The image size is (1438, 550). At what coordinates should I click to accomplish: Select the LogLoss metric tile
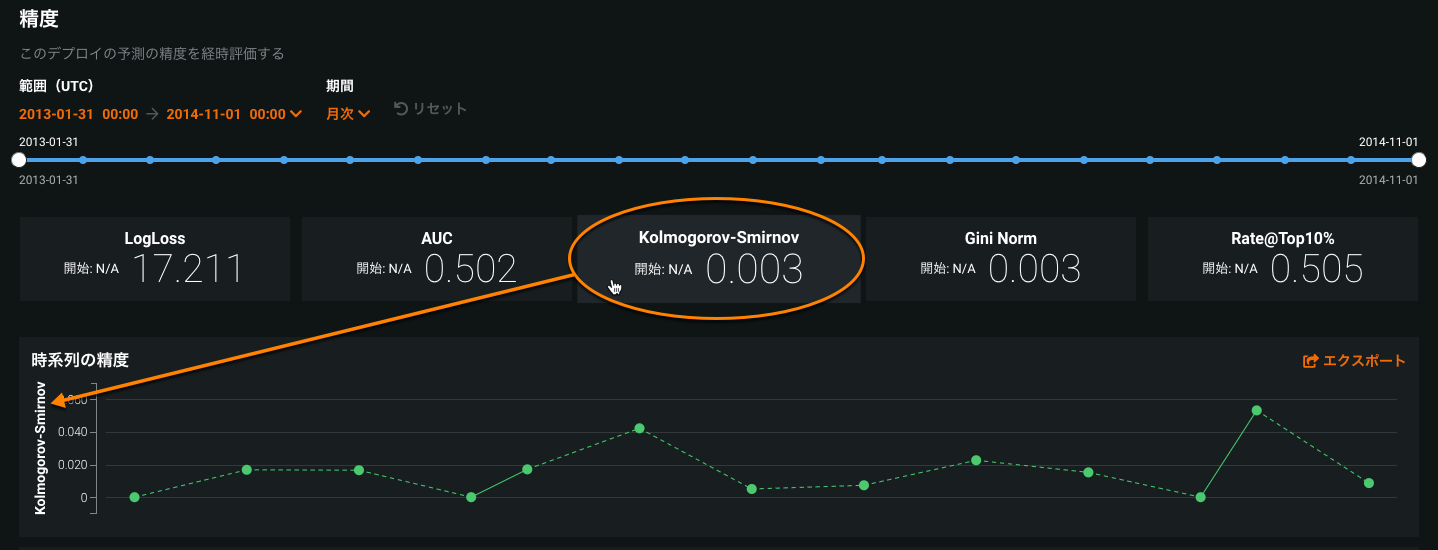point(155,259)
